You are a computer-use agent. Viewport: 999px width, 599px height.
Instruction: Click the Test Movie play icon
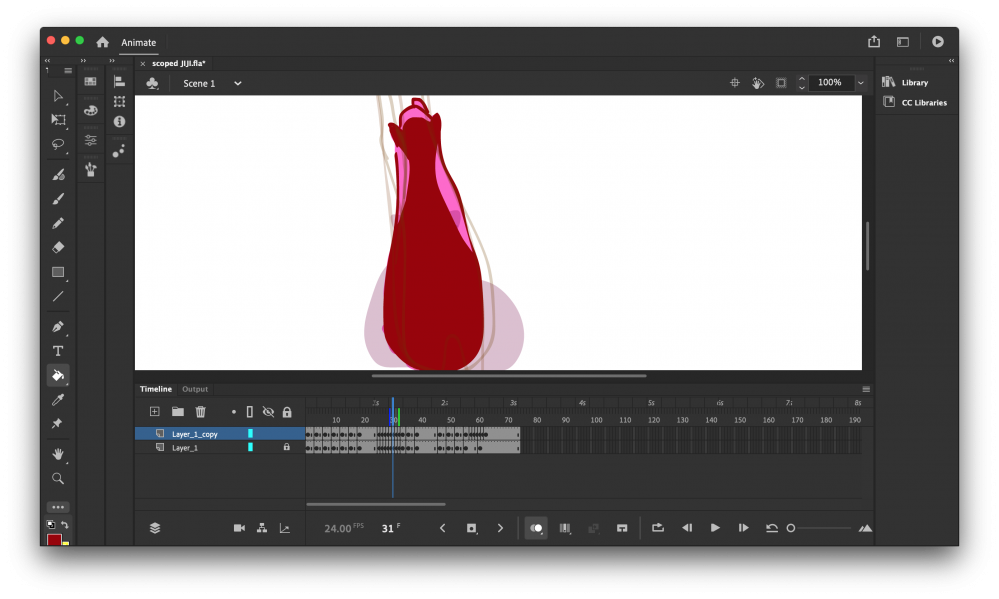pos(938,41)
